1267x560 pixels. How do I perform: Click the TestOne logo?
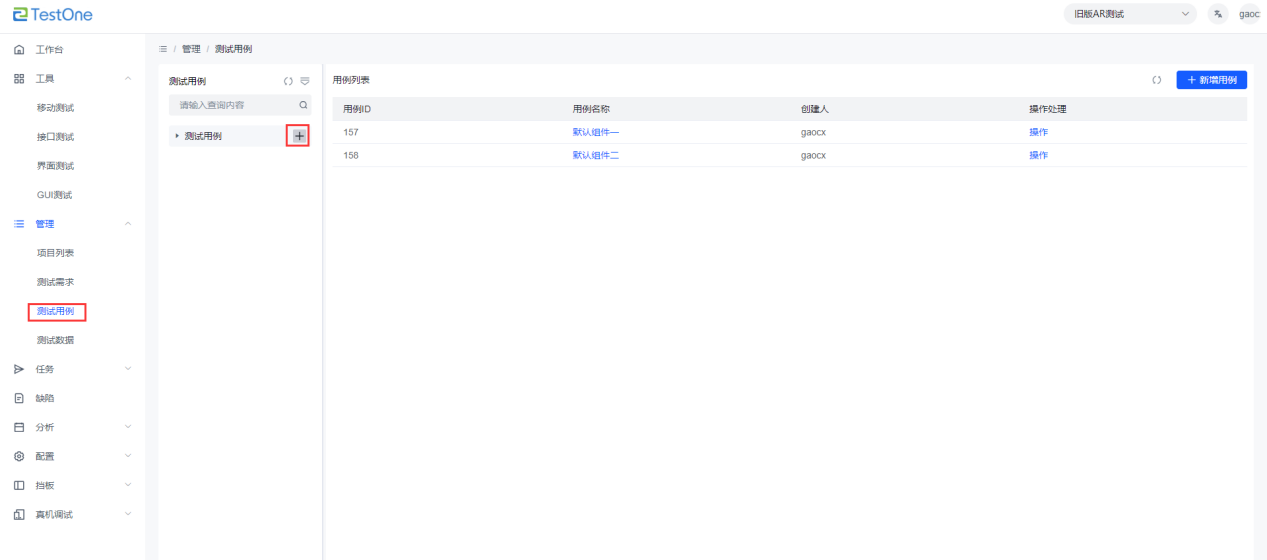(53, 14)
